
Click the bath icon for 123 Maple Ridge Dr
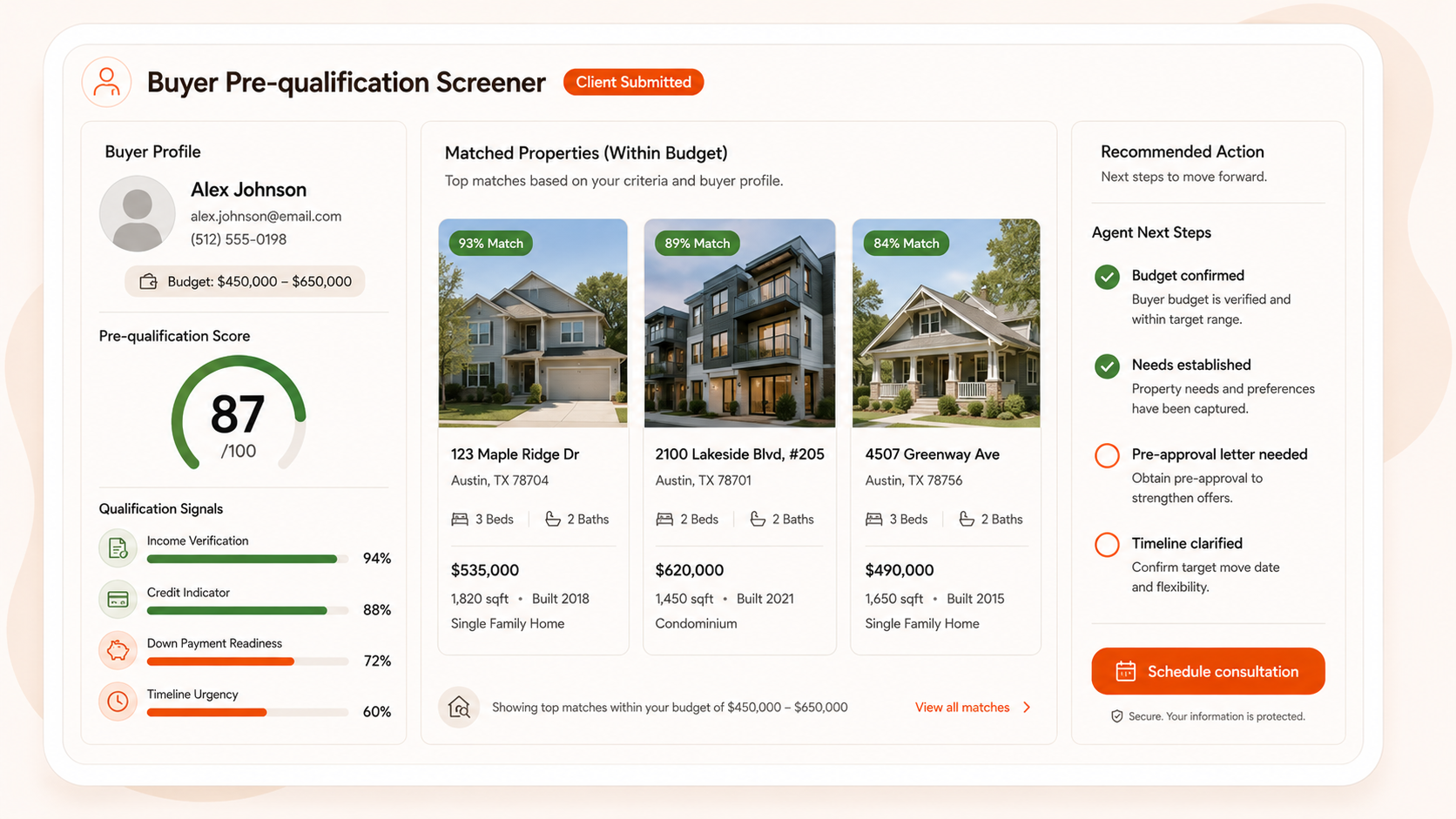point(553,520)
